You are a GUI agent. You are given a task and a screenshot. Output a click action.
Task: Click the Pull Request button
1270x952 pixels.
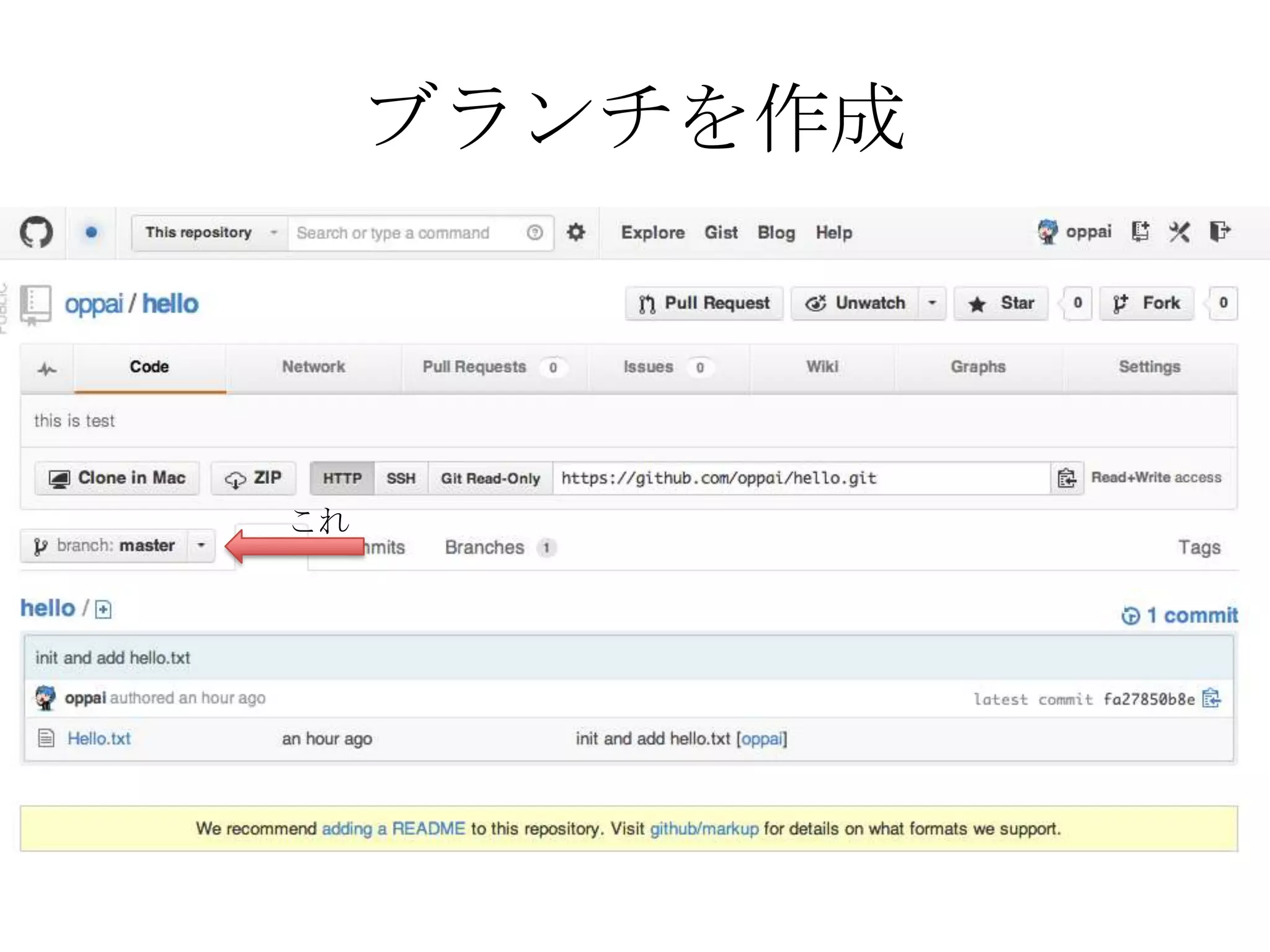point(704,303)
